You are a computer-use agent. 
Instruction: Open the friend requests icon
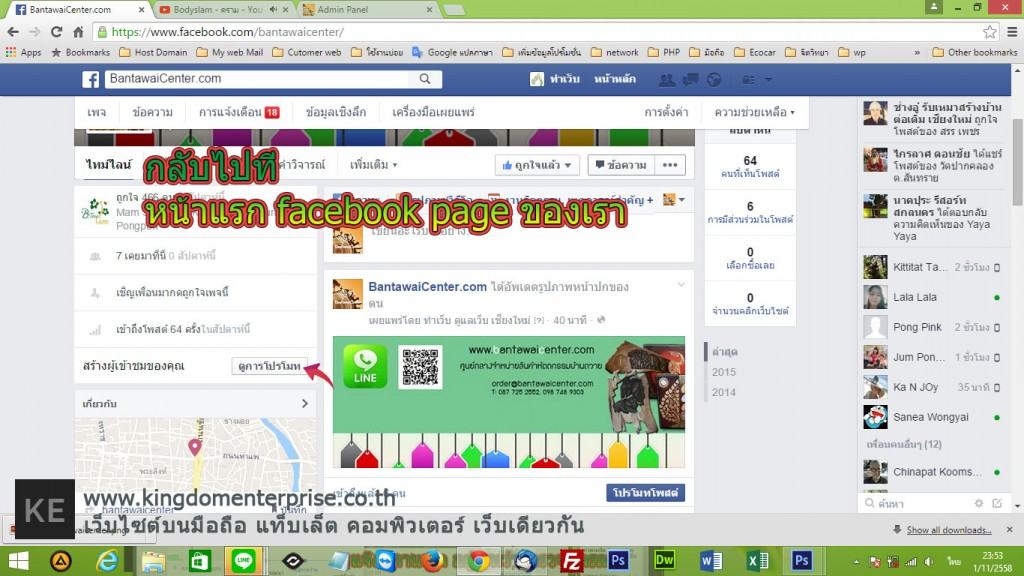668,80
